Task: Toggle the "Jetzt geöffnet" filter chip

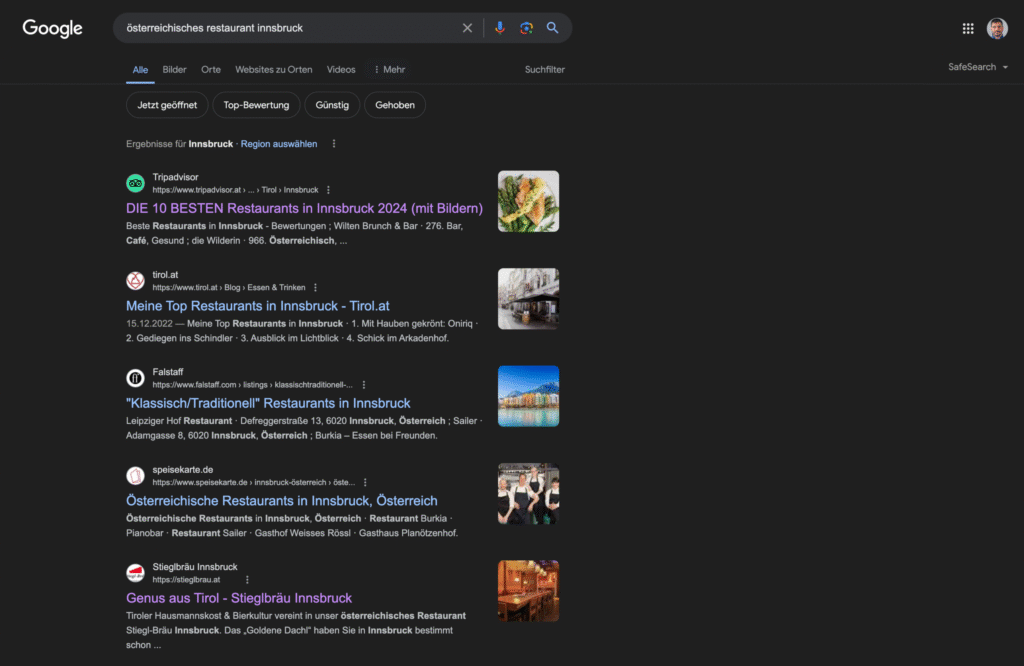Action: point(167,105)
